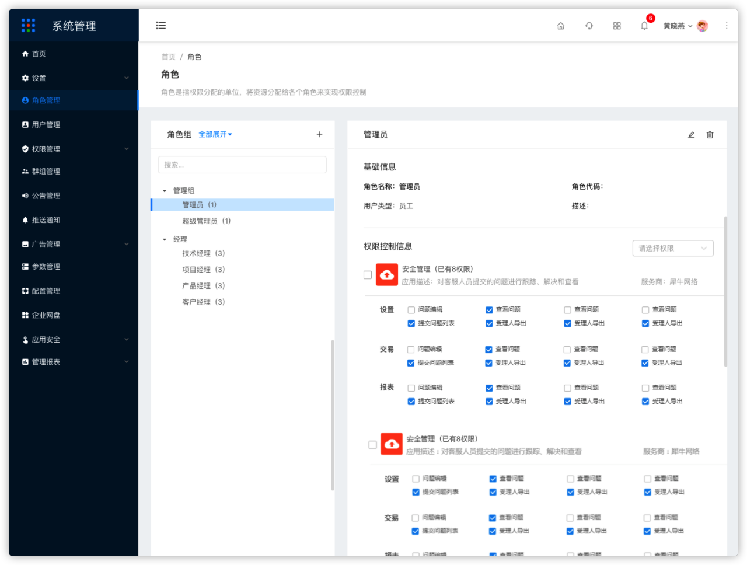Click the 广告管理 icon in sidebar
748x565 pixels.
[x=25, y=244]
